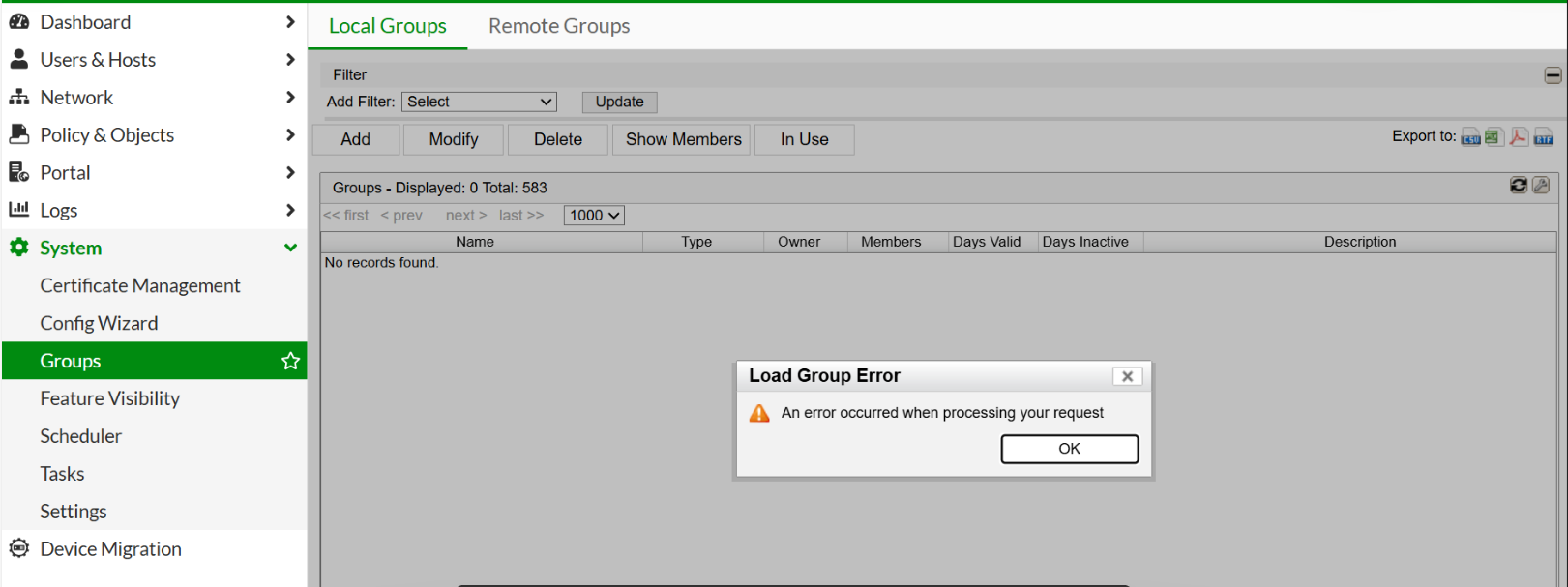Click the Add group button
The height and width of the screenshot is (587, 1568).
(x=356, y=139)
